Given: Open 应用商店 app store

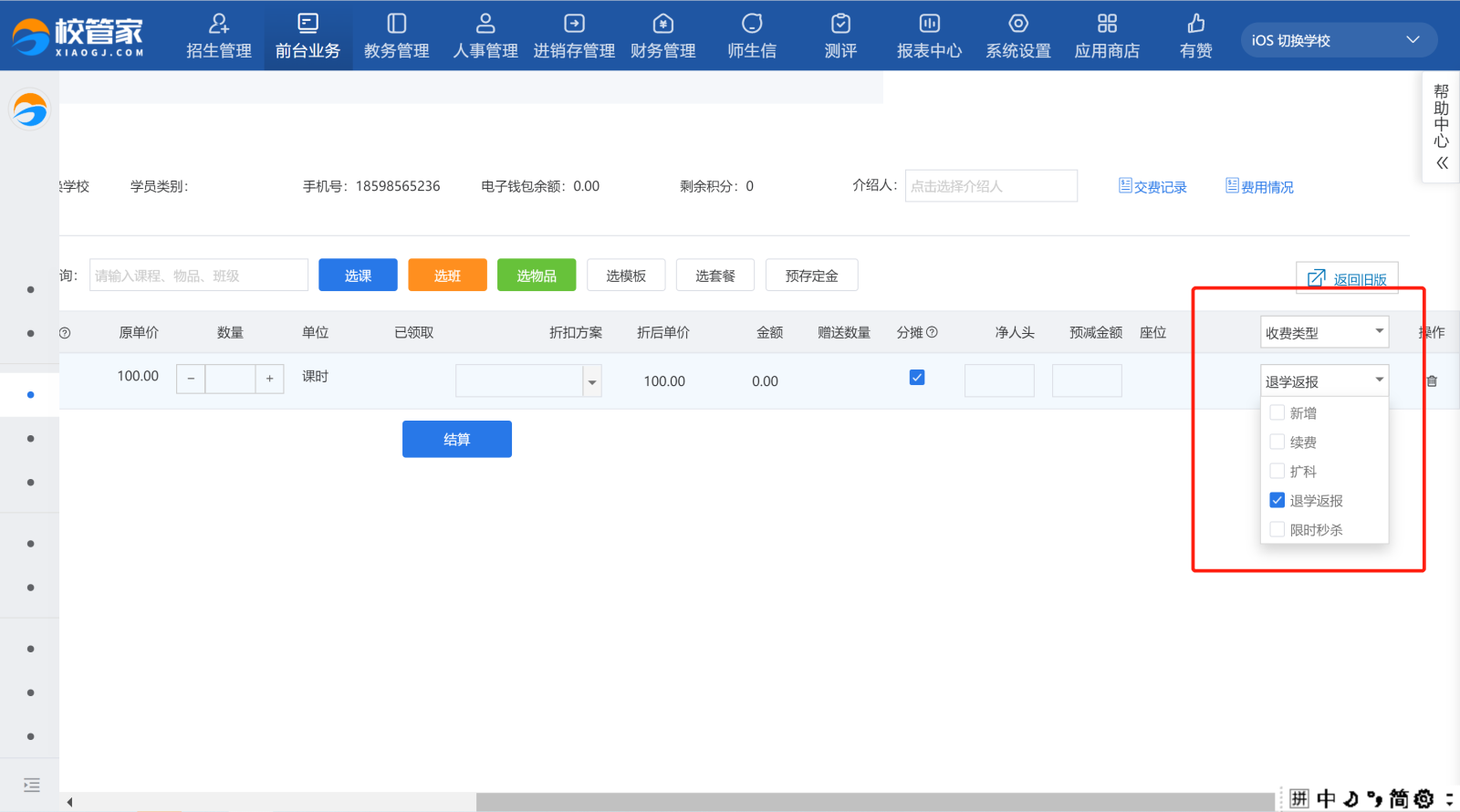Looking at the screenshot, I should point(1107,36).
